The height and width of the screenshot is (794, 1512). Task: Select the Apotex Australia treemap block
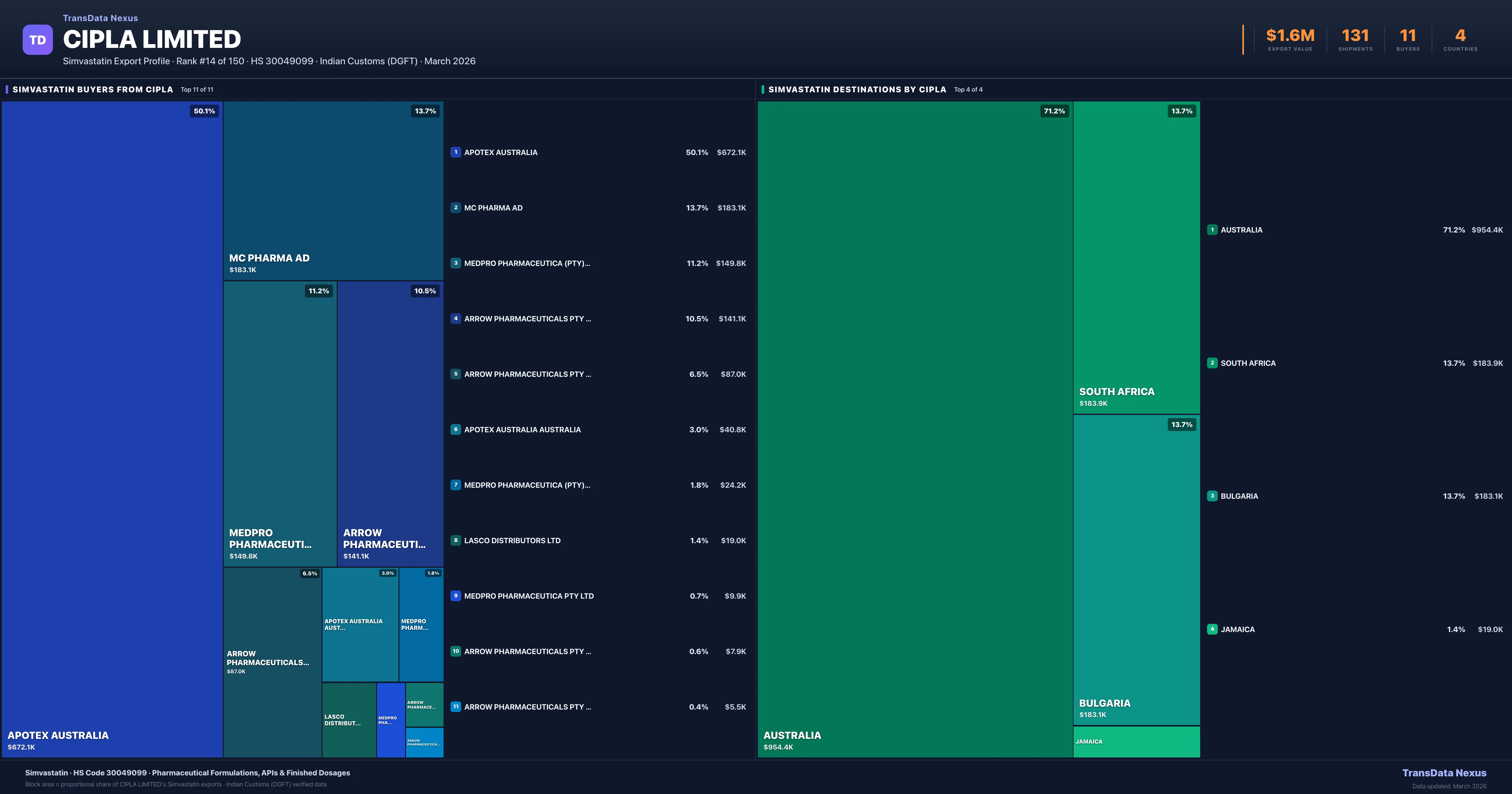tap(112, 429)
